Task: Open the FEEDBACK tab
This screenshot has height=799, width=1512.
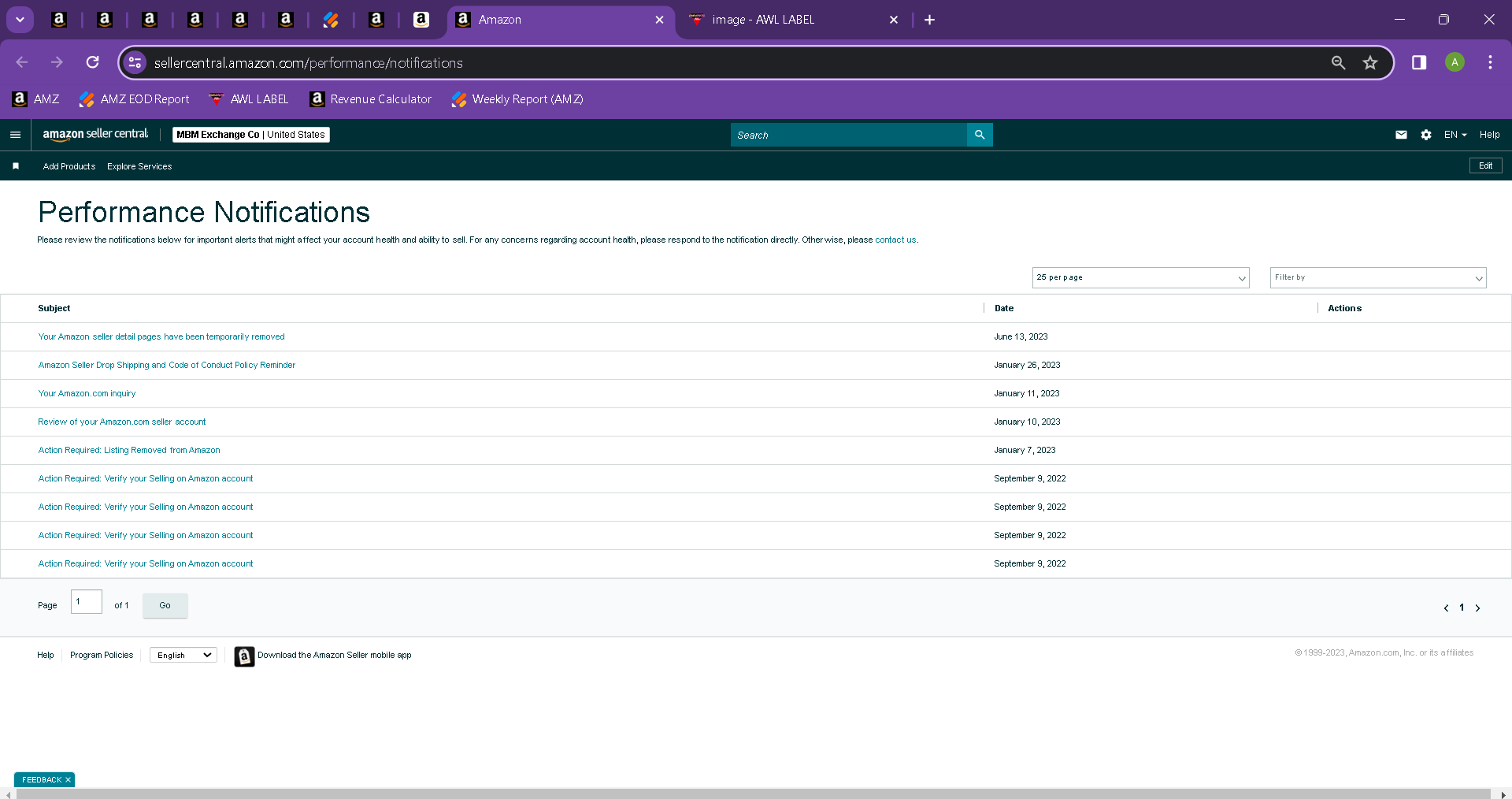Action: tap(41, 779)
